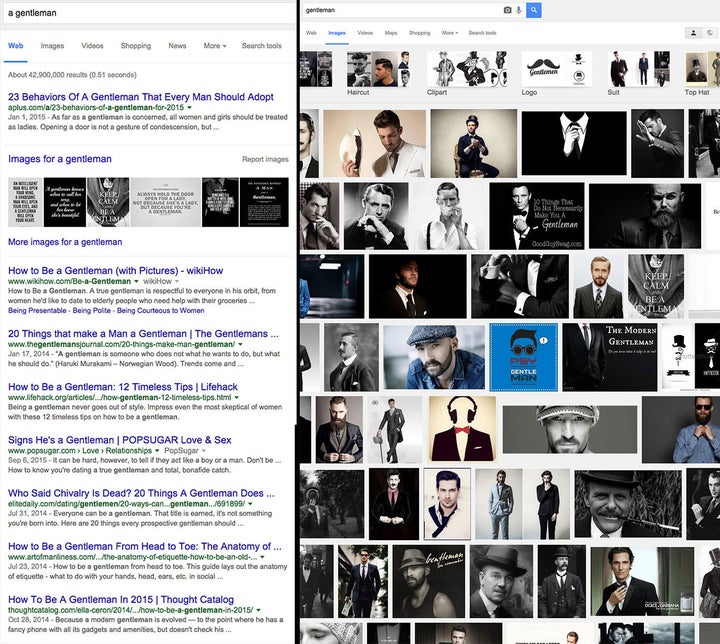Click Search tools in the left pane

coord(261,46)
